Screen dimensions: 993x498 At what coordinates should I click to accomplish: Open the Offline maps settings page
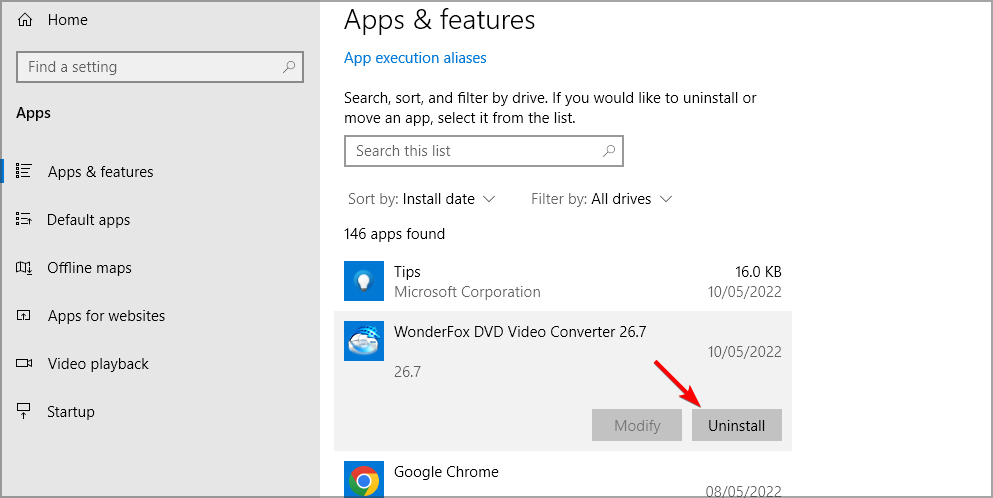pyautogui.click(x=89, y=267)
